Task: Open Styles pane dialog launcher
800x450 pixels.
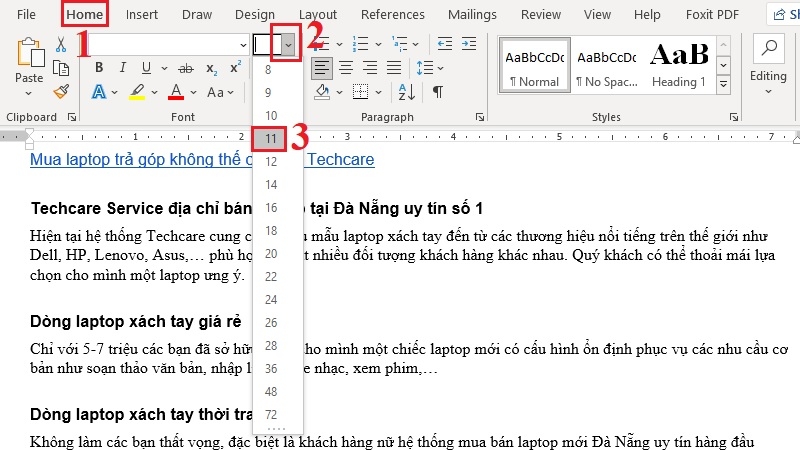Action: tap(734, 117)
